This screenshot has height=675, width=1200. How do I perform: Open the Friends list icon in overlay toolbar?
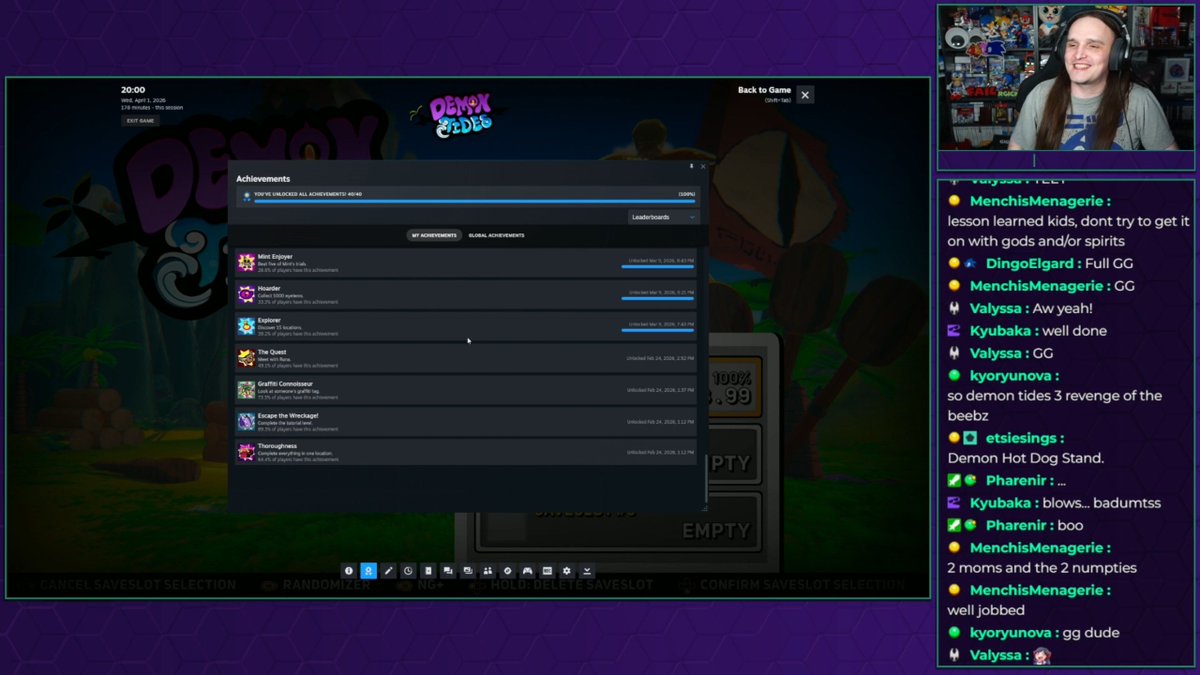(x=487, y=571)
